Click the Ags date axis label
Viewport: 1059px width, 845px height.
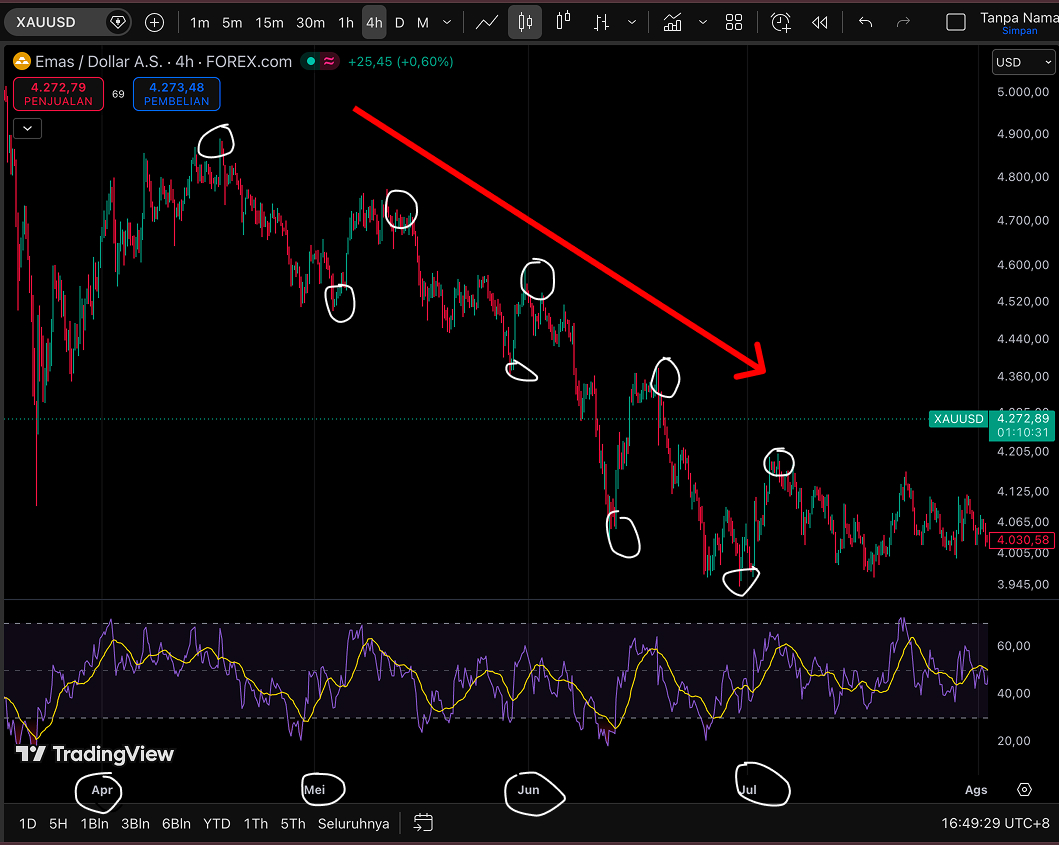976,790
